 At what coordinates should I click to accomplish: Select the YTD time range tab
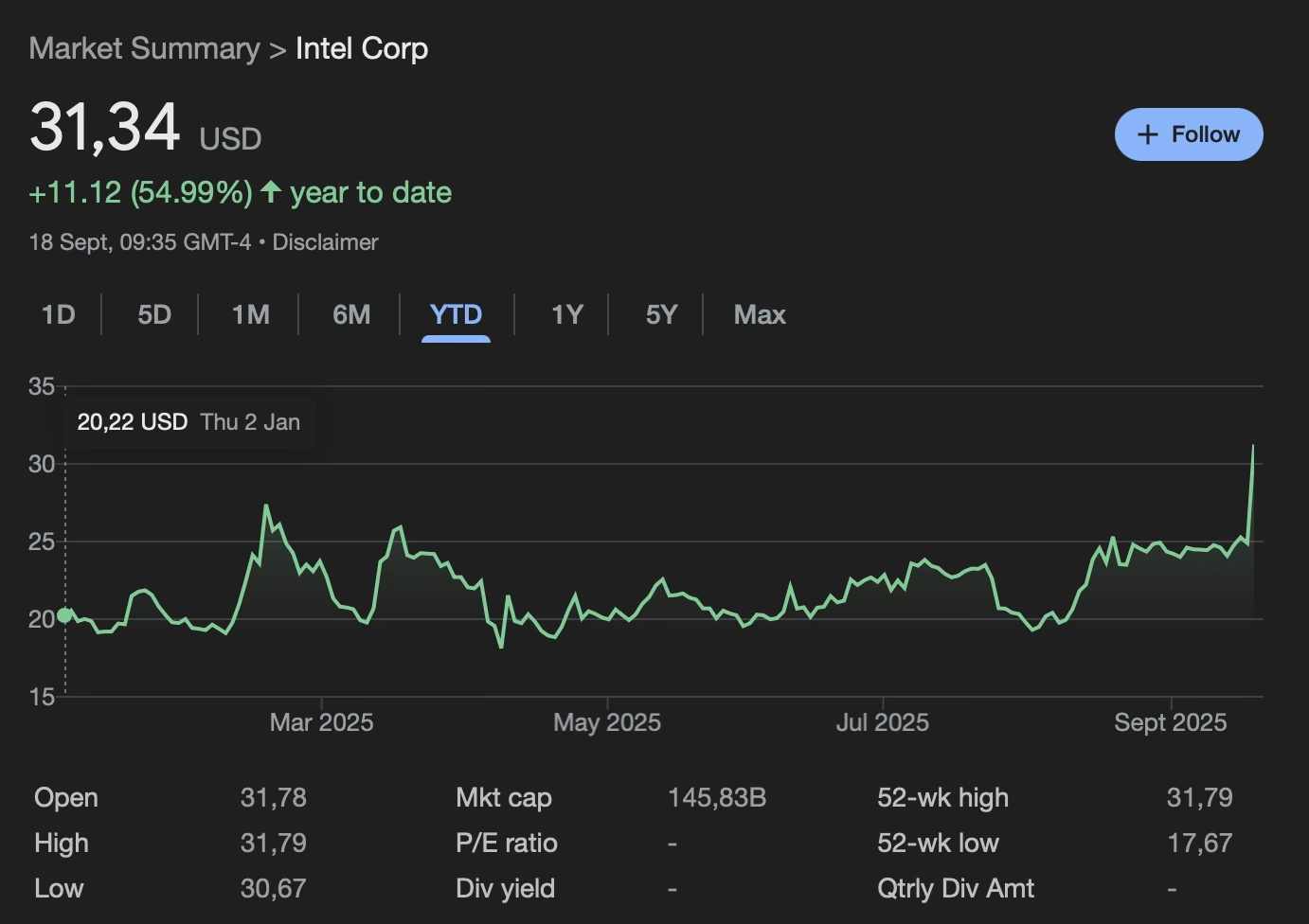[x=456, y=314]
